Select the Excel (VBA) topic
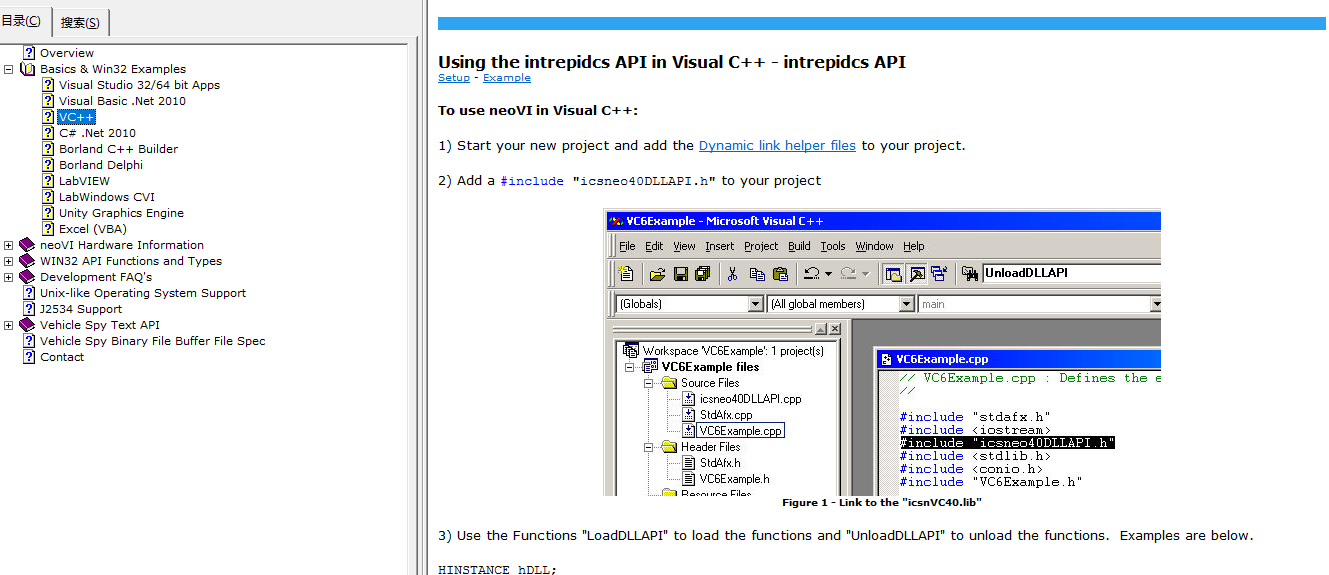The image size is (1329, 575). pos(93,229)
